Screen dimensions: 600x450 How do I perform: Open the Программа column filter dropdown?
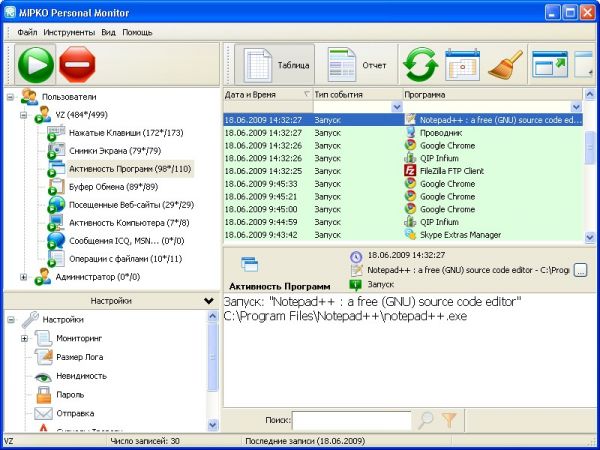pos(576,106)
